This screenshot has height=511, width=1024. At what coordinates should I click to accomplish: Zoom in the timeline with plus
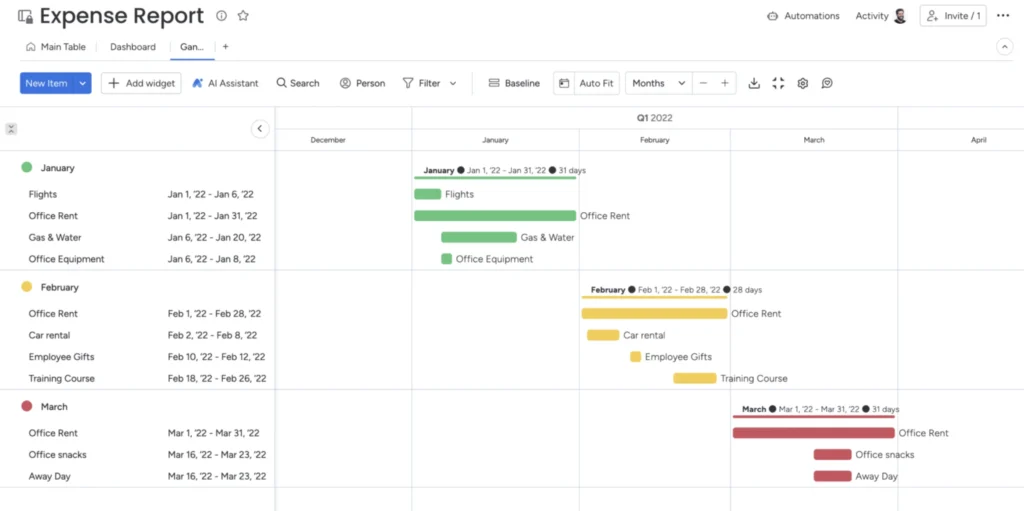tap(725, 83)
